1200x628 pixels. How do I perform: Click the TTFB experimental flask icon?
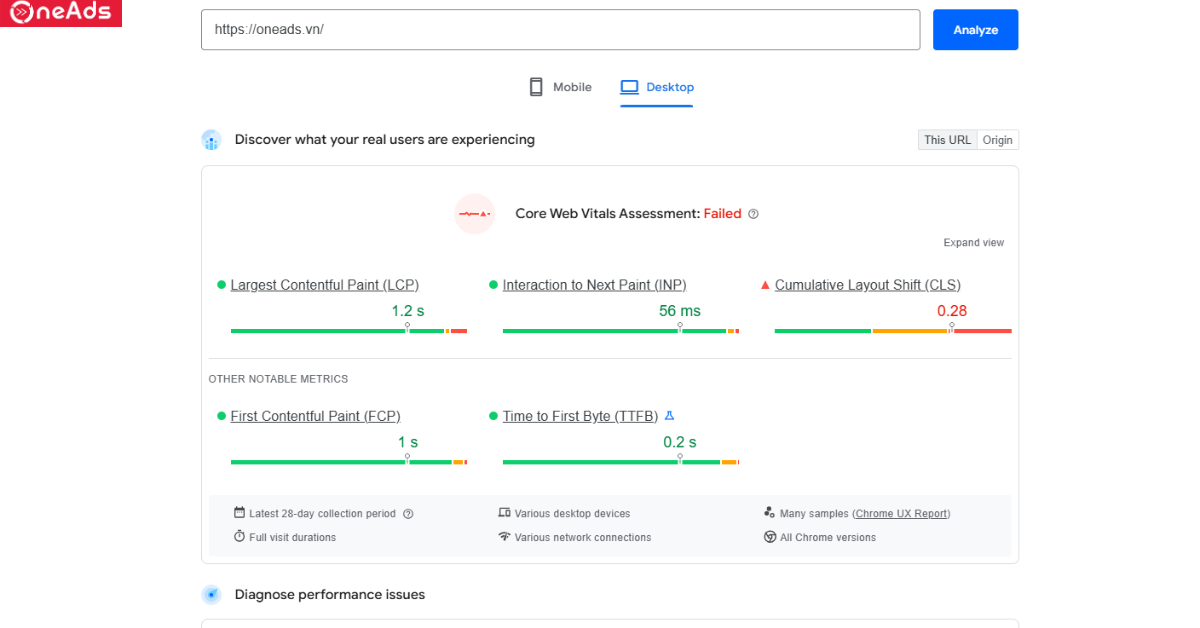pos(670,416)
